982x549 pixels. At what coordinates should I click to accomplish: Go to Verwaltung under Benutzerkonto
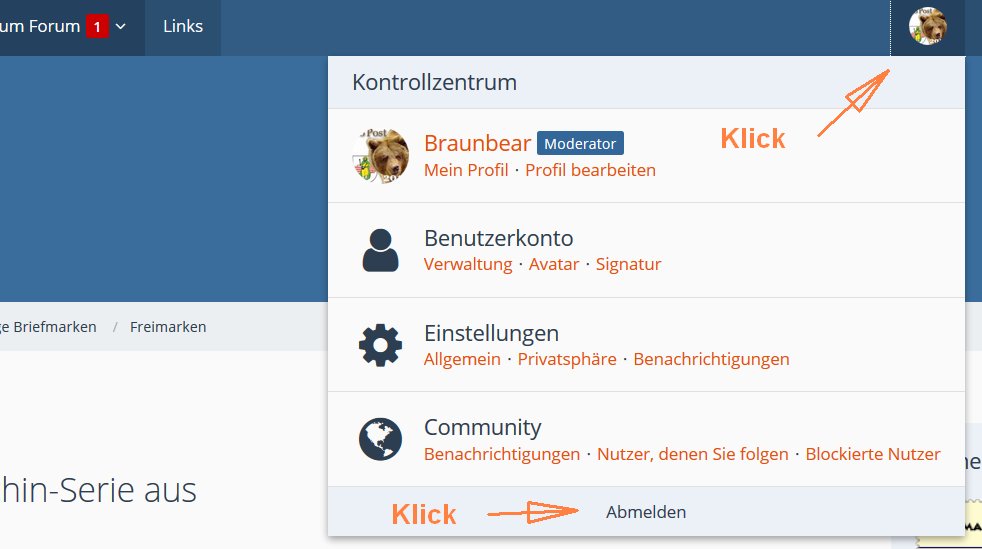click(468, 264)
